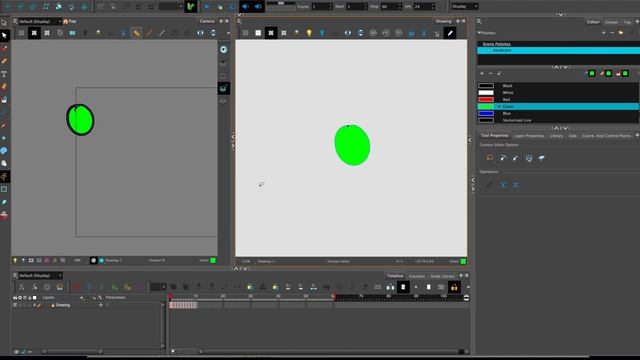Click render view icon beside Camera view
Screen dimensions: 640x360
click(224, 49)
